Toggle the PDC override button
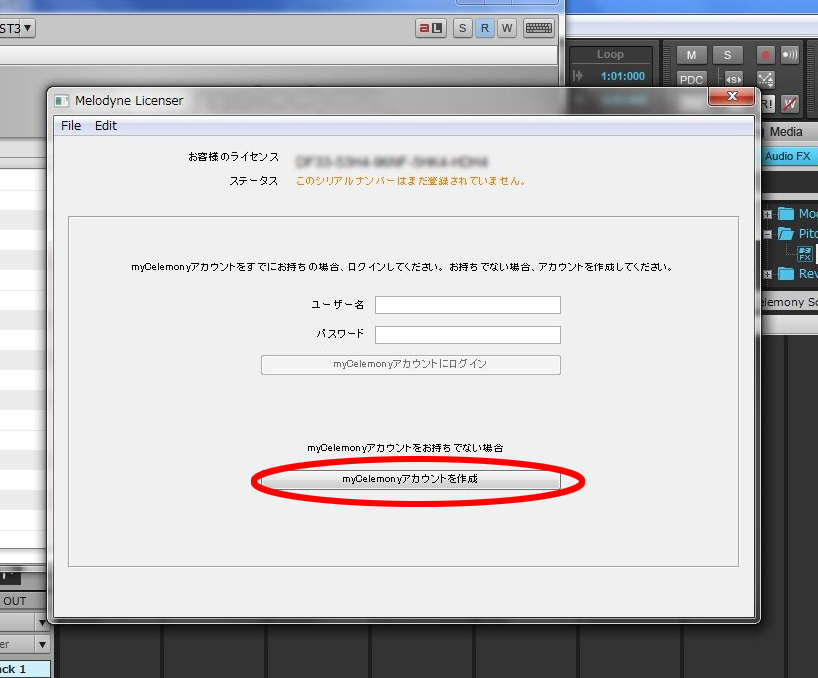The image size is (818, 678). tap(691, 80)
